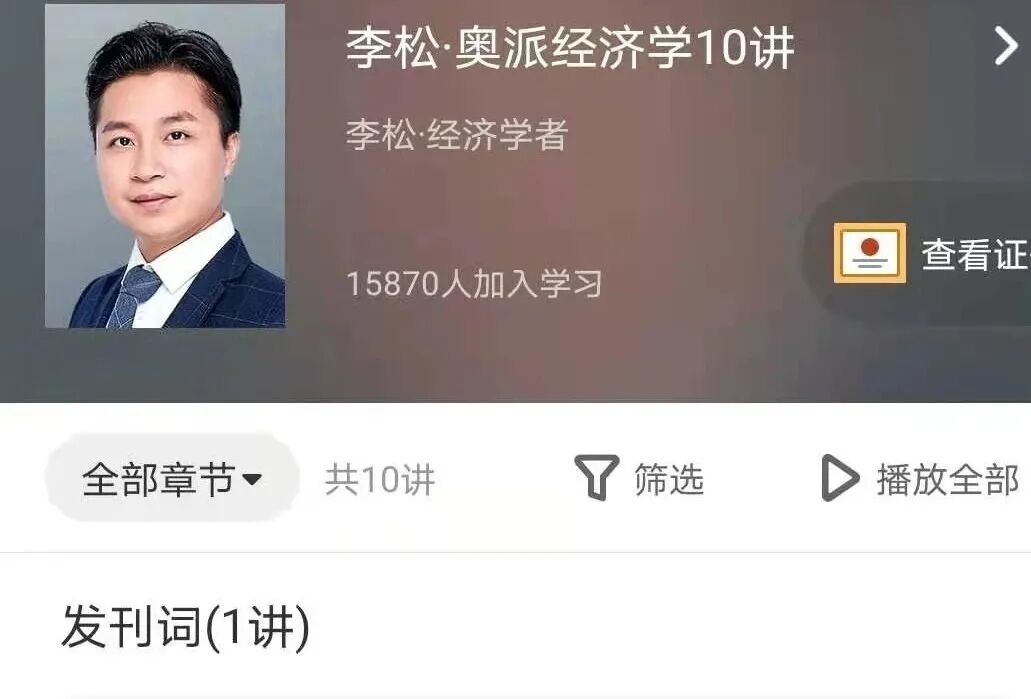Tap the red seal on the certificate icon
Viewport: 1031px width, 699px height.
[870, 247]
